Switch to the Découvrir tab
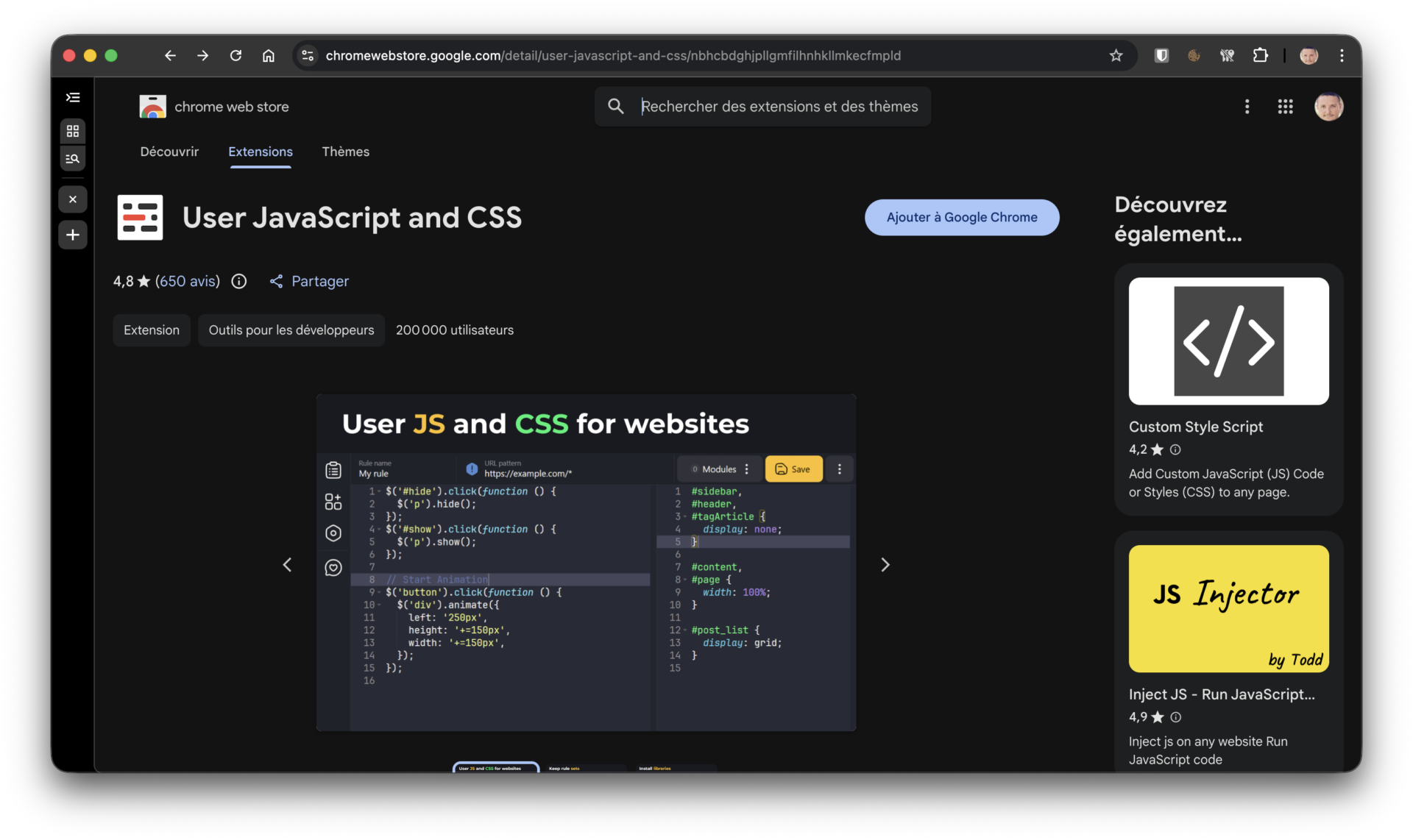 (x=169, y=152)
